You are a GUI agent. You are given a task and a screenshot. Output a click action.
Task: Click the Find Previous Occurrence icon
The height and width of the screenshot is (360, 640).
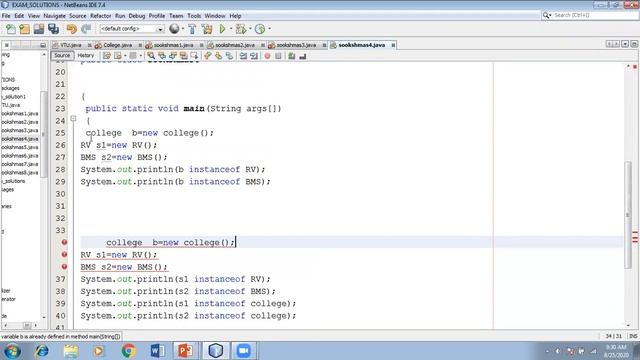(x=162, y=56)
